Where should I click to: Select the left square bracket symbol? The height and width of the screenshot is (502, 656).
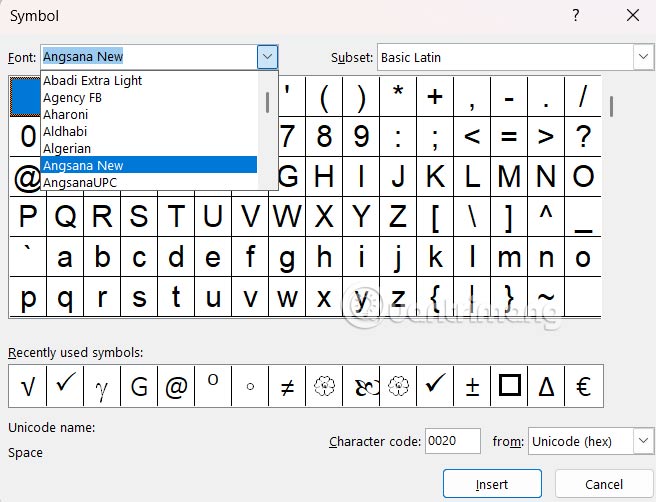click(435, 217)
